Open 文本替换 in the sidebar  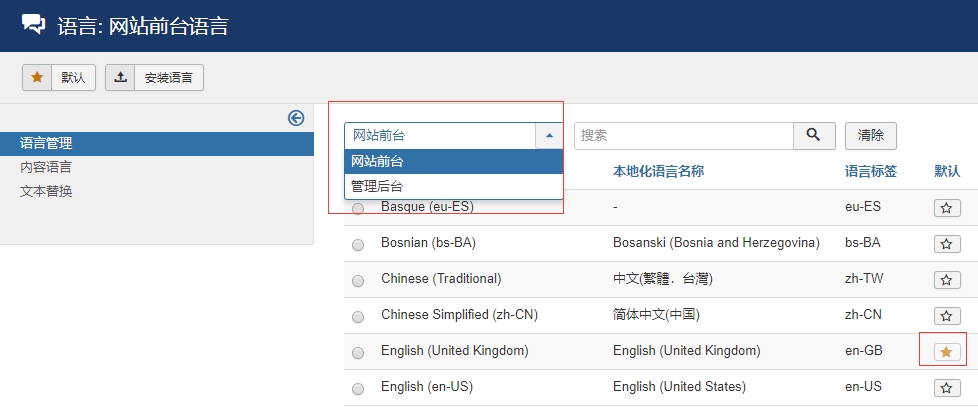(x=46, y=191)
